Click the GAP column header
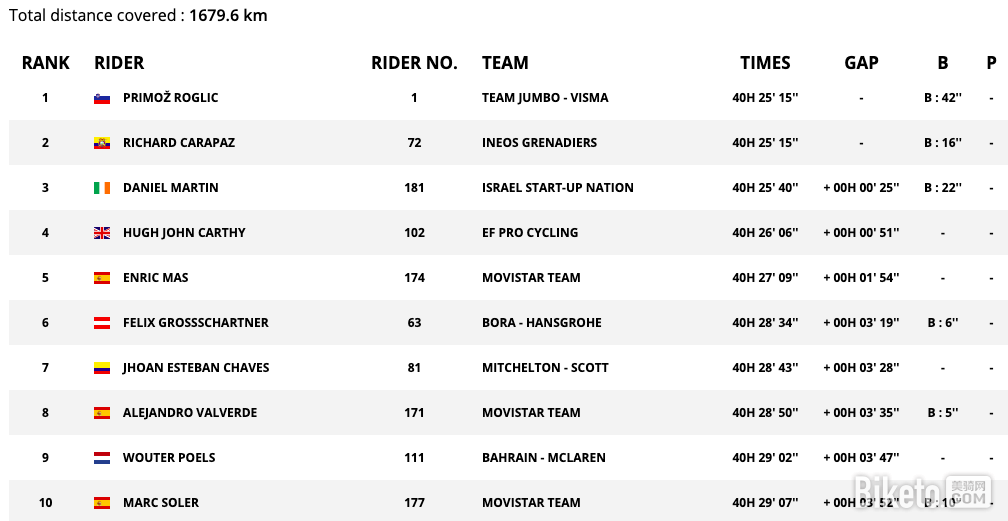Screen dimensions: 1008x521 pos(861,63)
